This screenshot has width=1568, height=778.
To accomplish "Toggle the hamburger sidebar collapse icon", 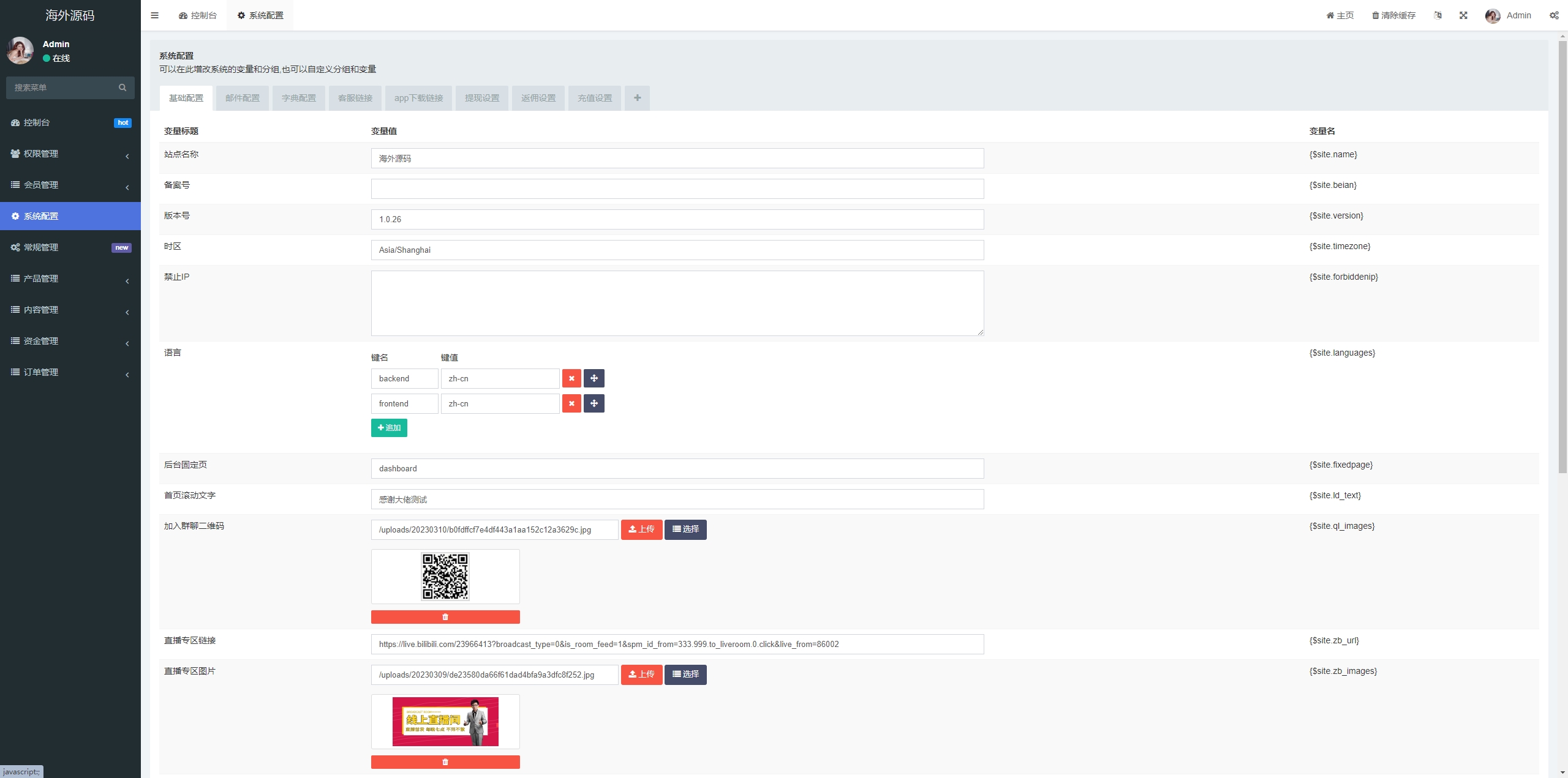I will click(154, 15).
